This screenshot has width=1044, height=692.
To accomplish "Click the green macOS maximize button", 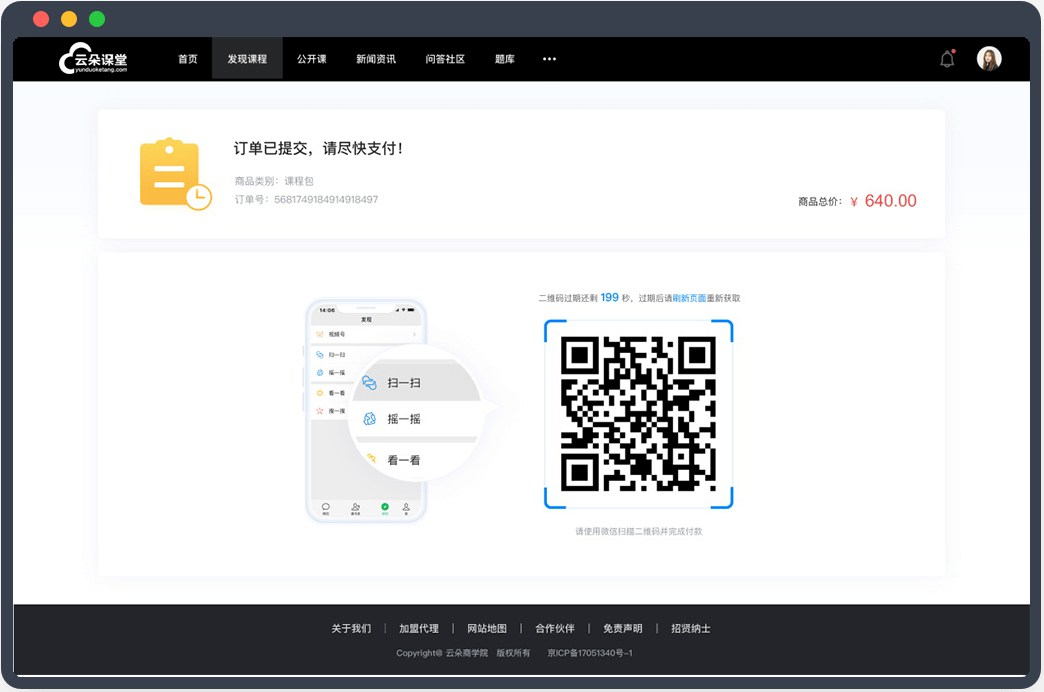I will point(97,19).
